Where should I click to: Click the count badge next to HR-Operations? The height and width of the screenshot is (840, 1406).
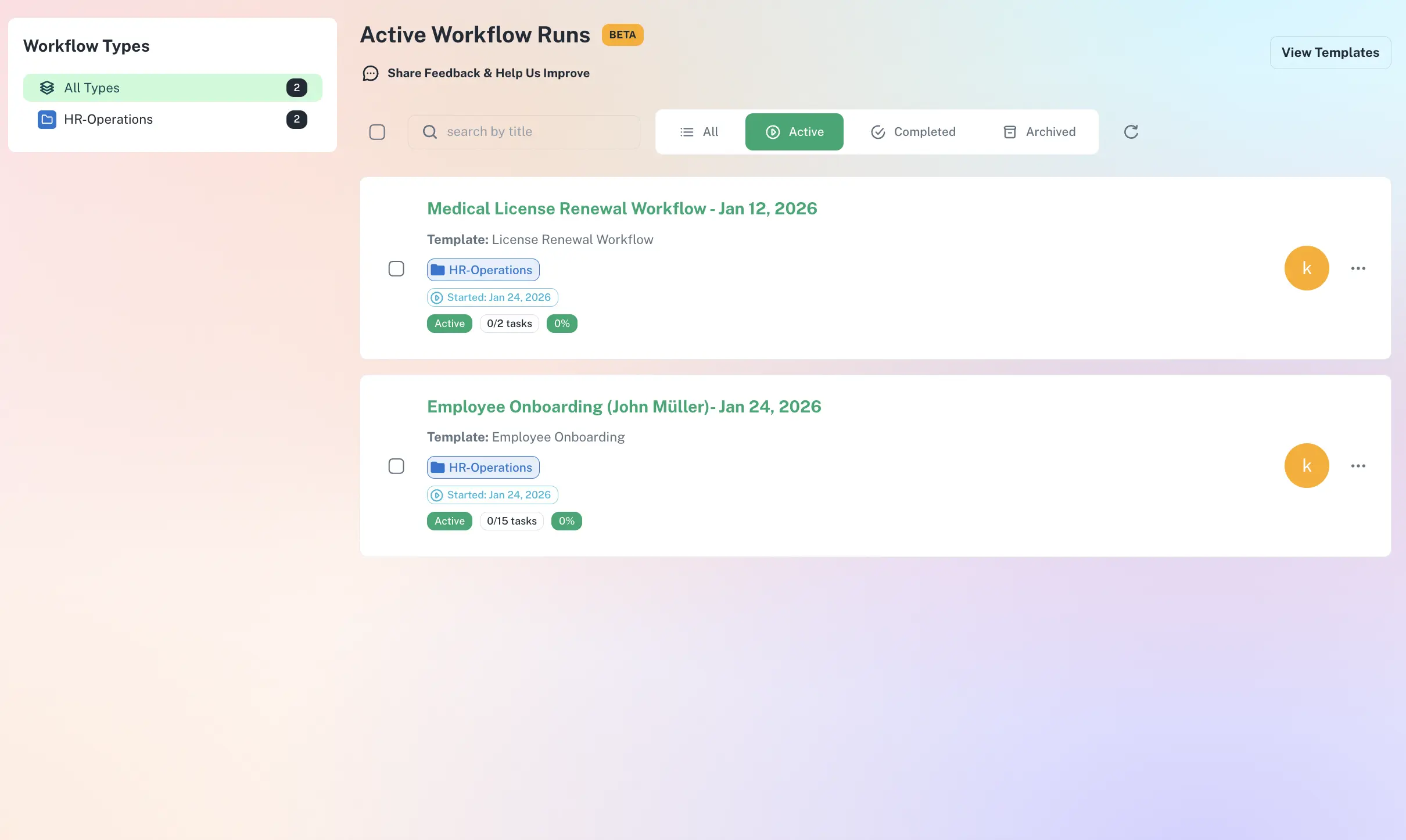(x=297, y=119)
